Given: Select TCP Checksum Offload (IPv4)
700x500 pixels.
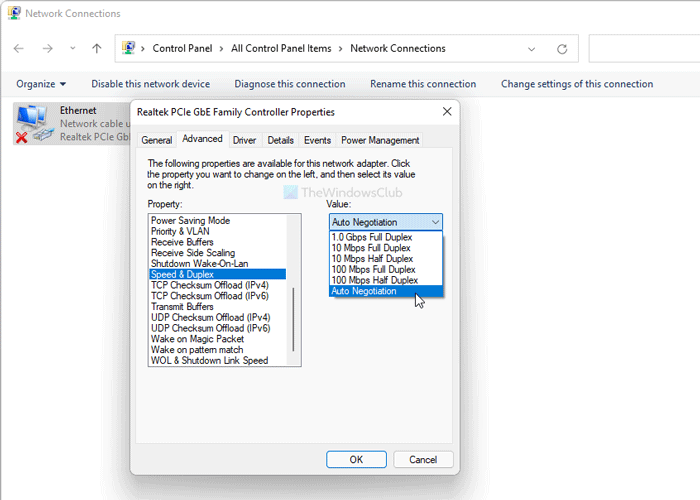Looking at the screenshot, I should 217,285.
